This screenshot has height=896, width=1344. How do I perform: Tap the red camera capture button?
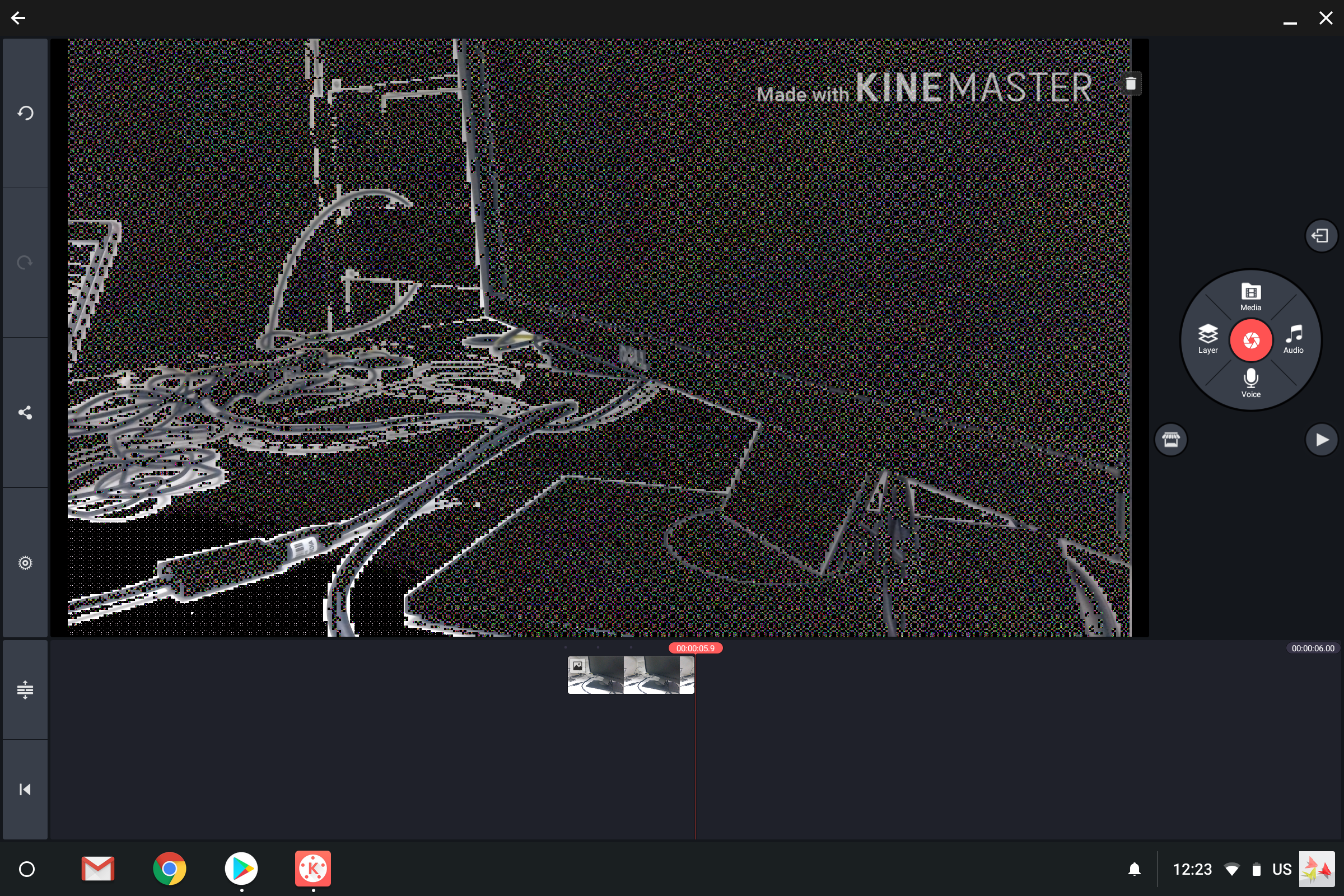pyautogui.click(x=1250, y=340)
